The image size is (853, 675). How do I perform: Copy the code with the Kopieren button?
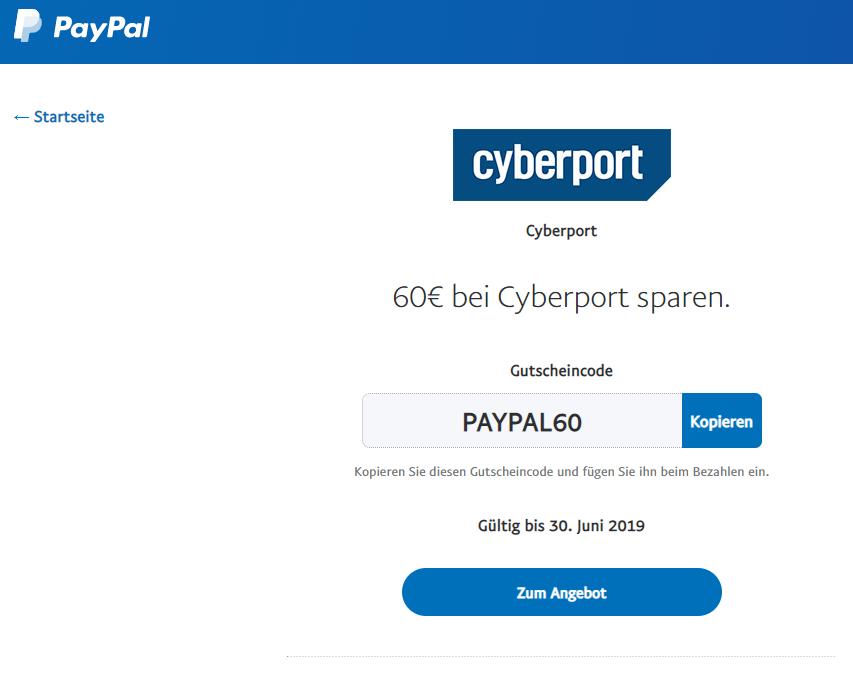tap(721, 421)
